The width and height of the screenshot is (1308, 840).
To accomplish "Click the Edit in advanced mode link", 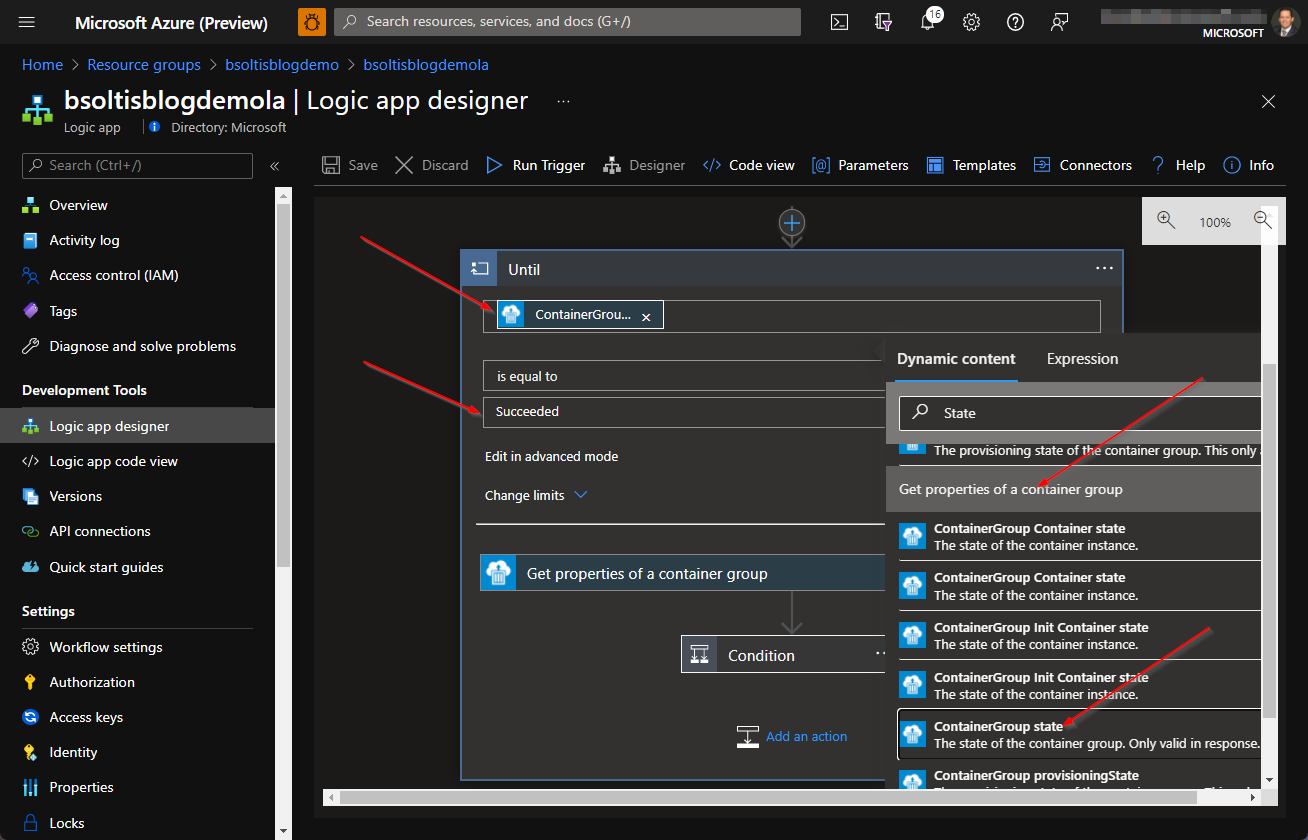I will pyautogui.click(x=551, y=456).
